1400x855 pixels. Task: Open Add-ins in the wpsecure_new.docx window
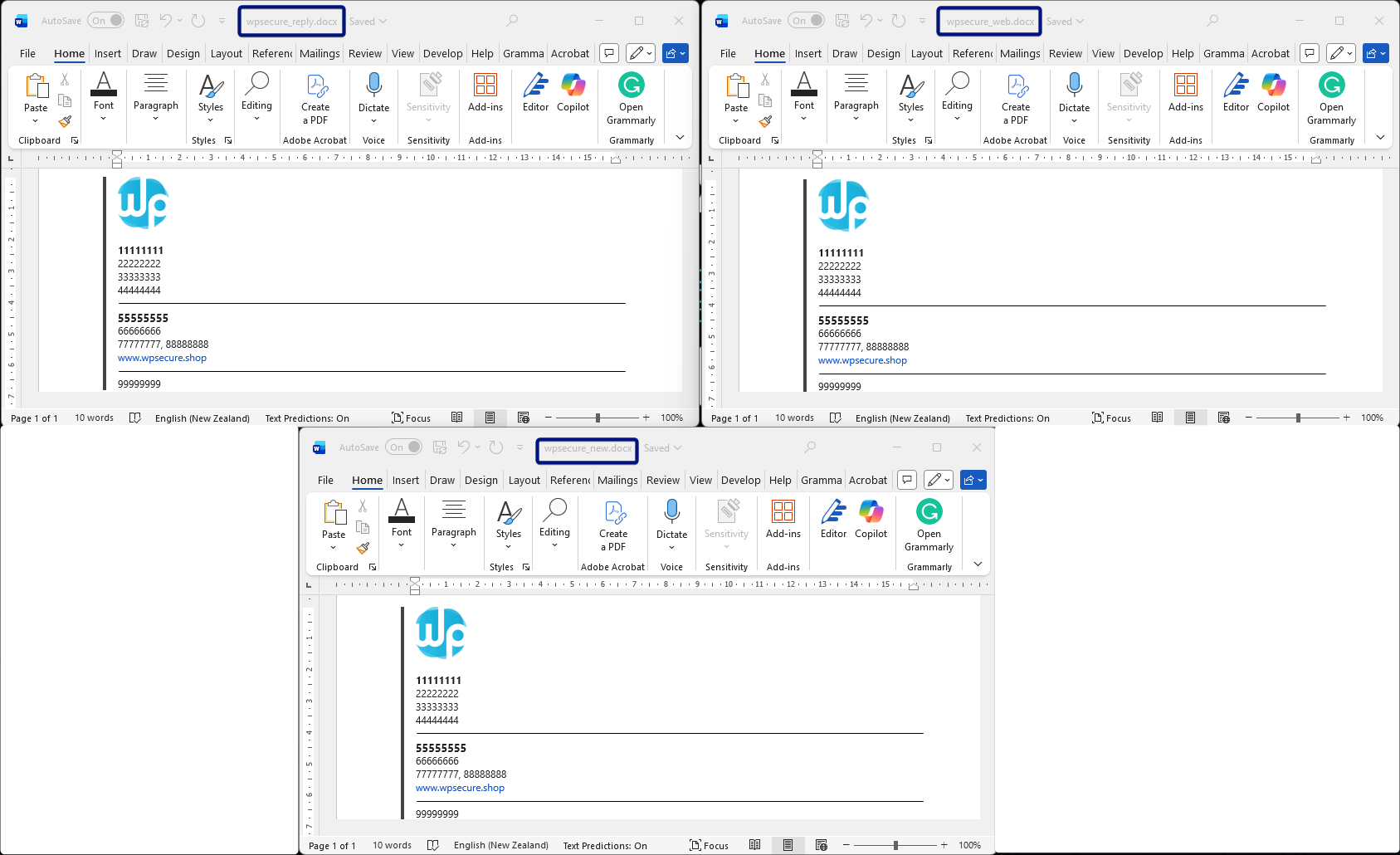click(x=783, y=519)
